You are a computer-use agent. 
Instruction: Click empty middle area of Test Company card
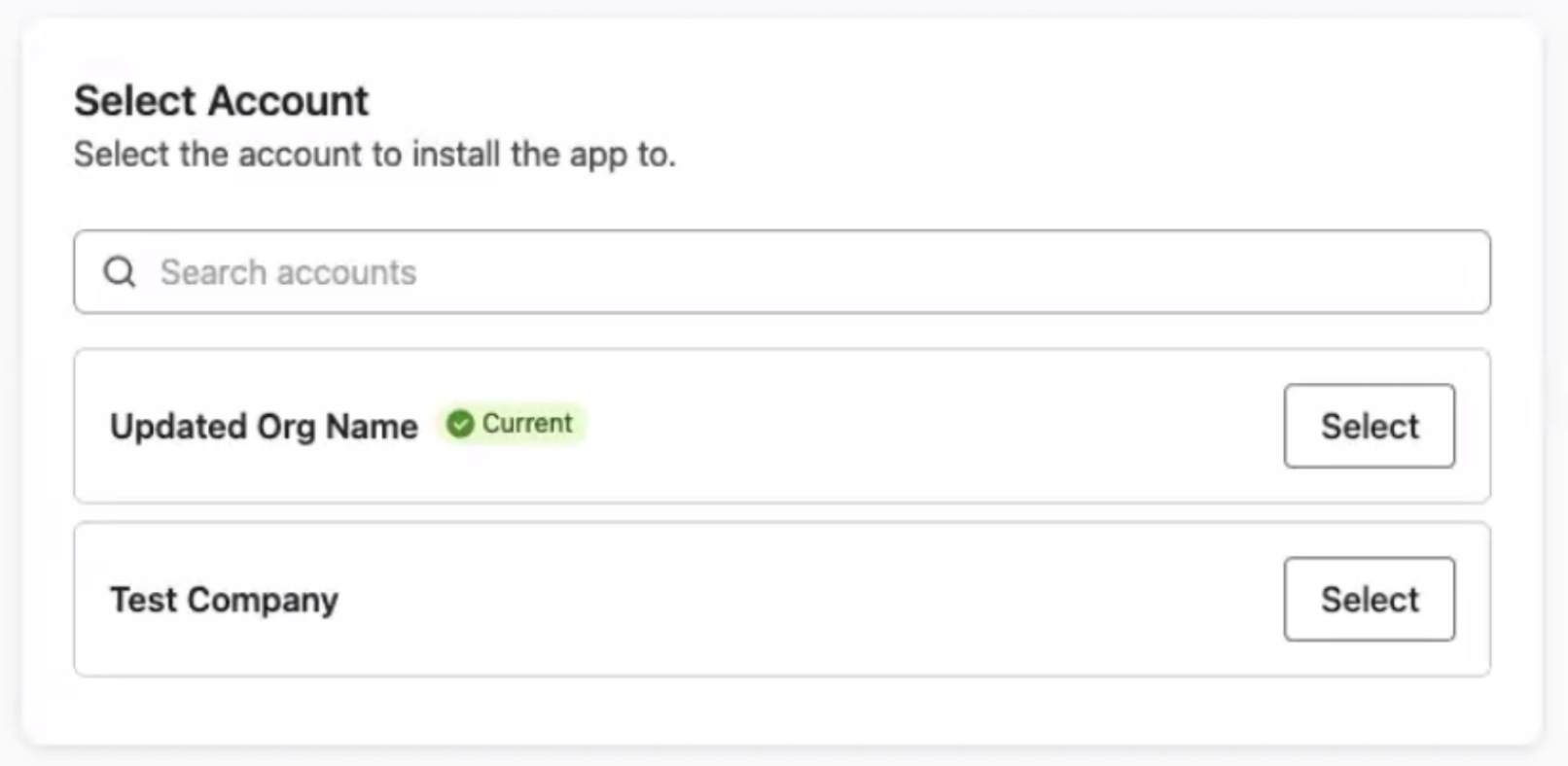807,600
